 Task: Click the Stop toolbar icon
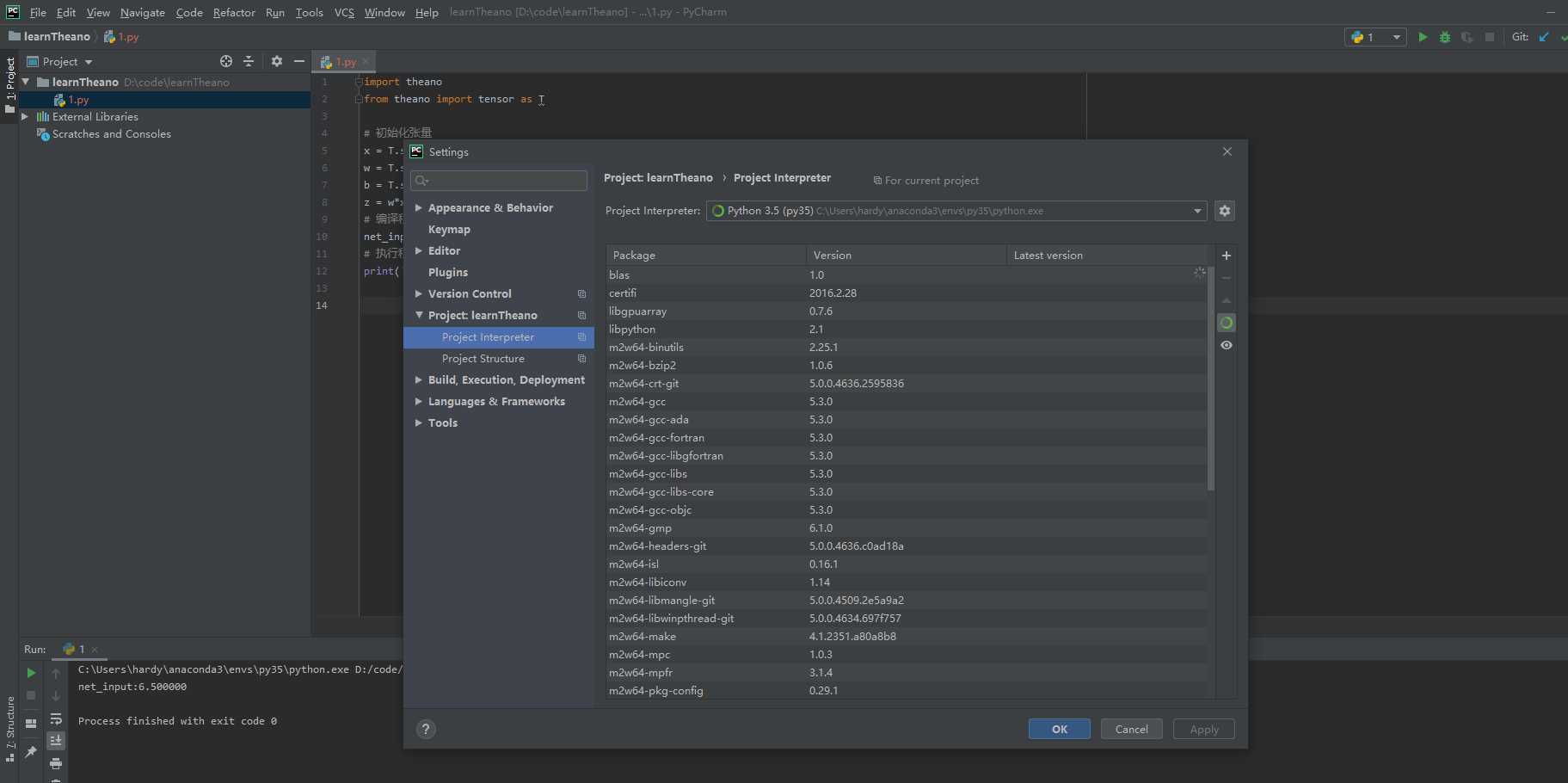pyautogui.click(x=1490, y=37)
